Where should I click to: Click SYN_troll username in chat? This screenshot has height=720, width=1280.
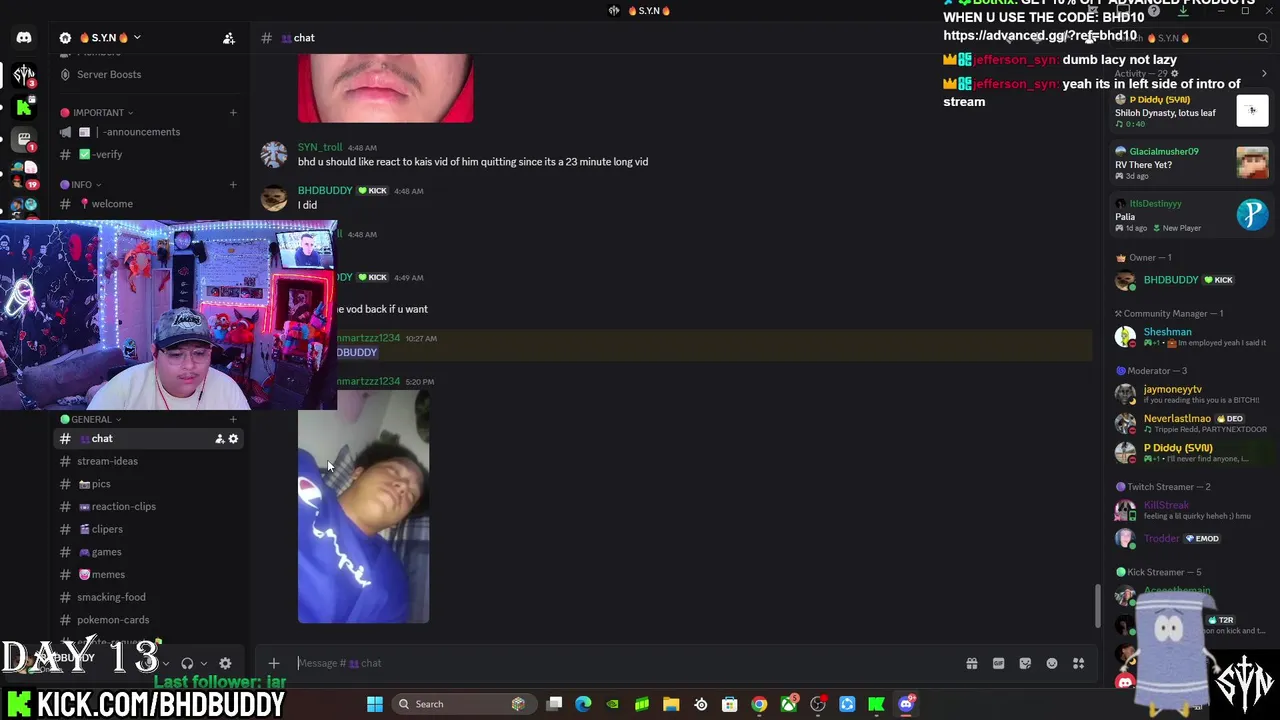tap(319, 148)
